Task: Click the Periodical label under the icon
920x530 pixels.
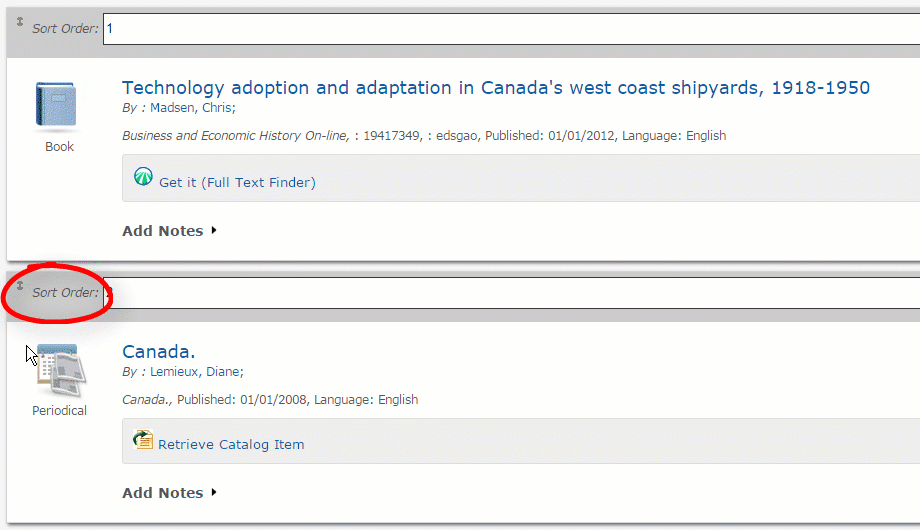Action: click(59, 411)
